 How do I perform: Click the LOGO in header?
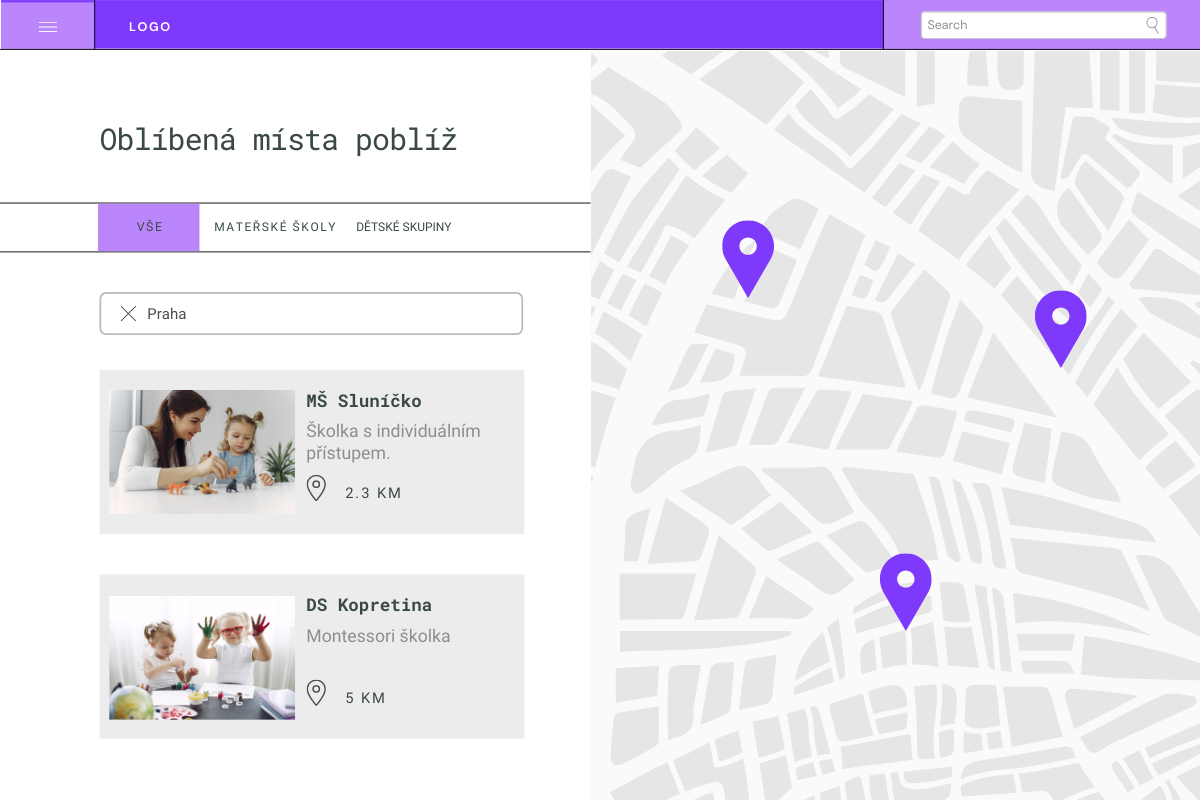(150, 27)
